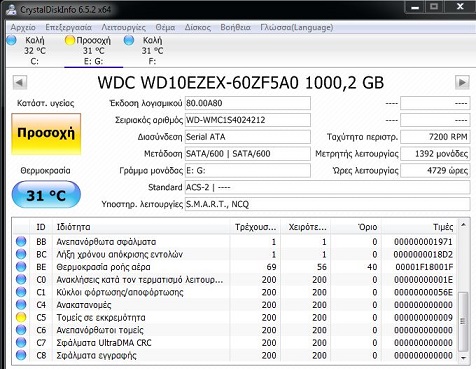Screen dimensions: 476x369
Task: Click the S.M.A.R.T., NCQ features field
Action: [x=327, y=204]
